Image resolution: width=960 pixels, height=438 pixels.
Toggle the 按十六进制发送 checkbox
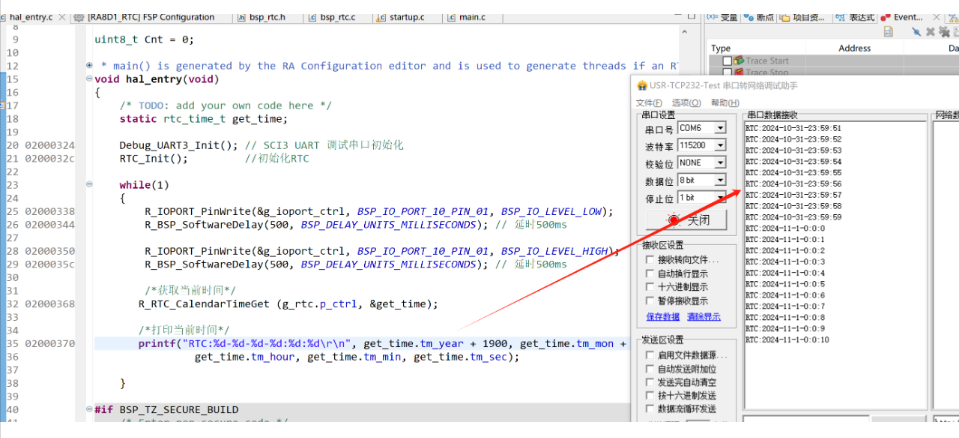(650, 396)
